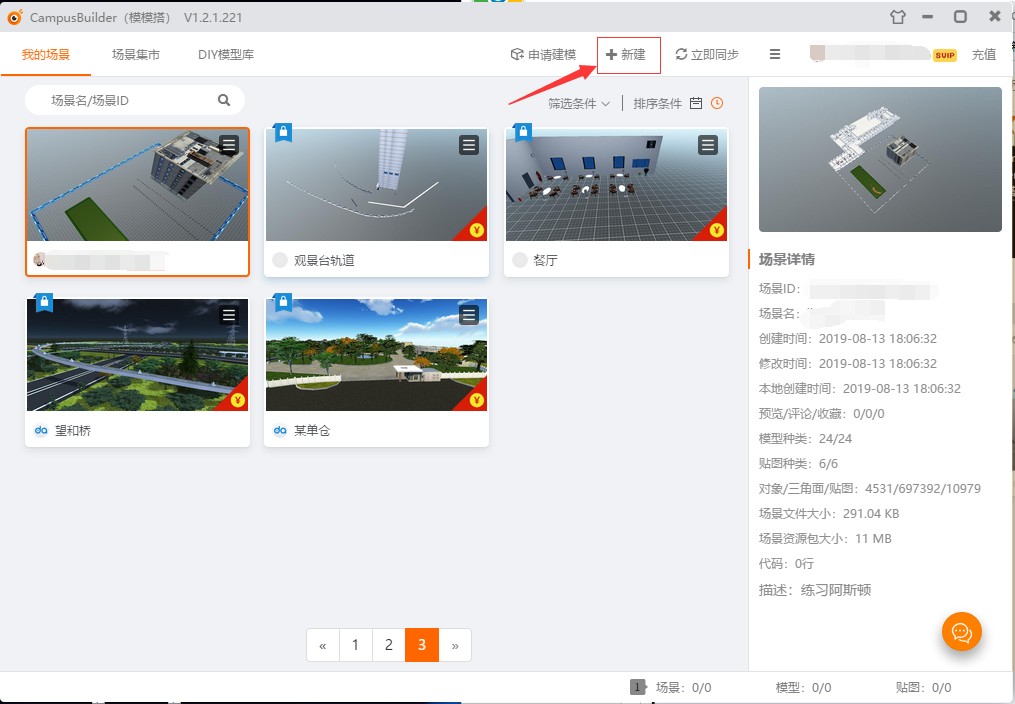Click status bar 贴图：0/0

tap(924, 687)
